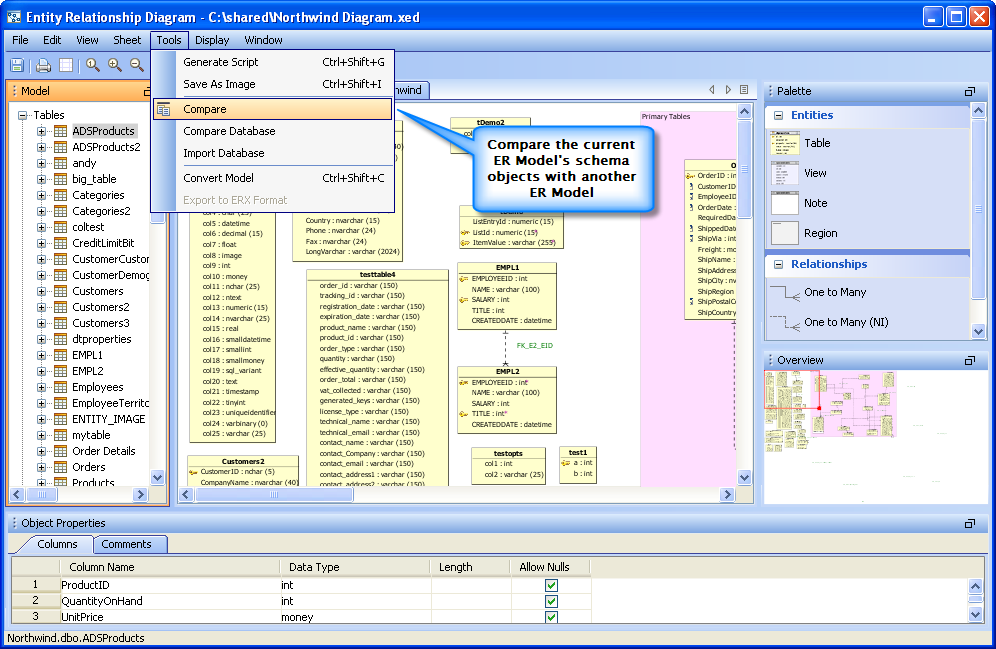996x649 pixels.
Task: Click the ADSProducts table icon in tree
Action: point(60,131)
